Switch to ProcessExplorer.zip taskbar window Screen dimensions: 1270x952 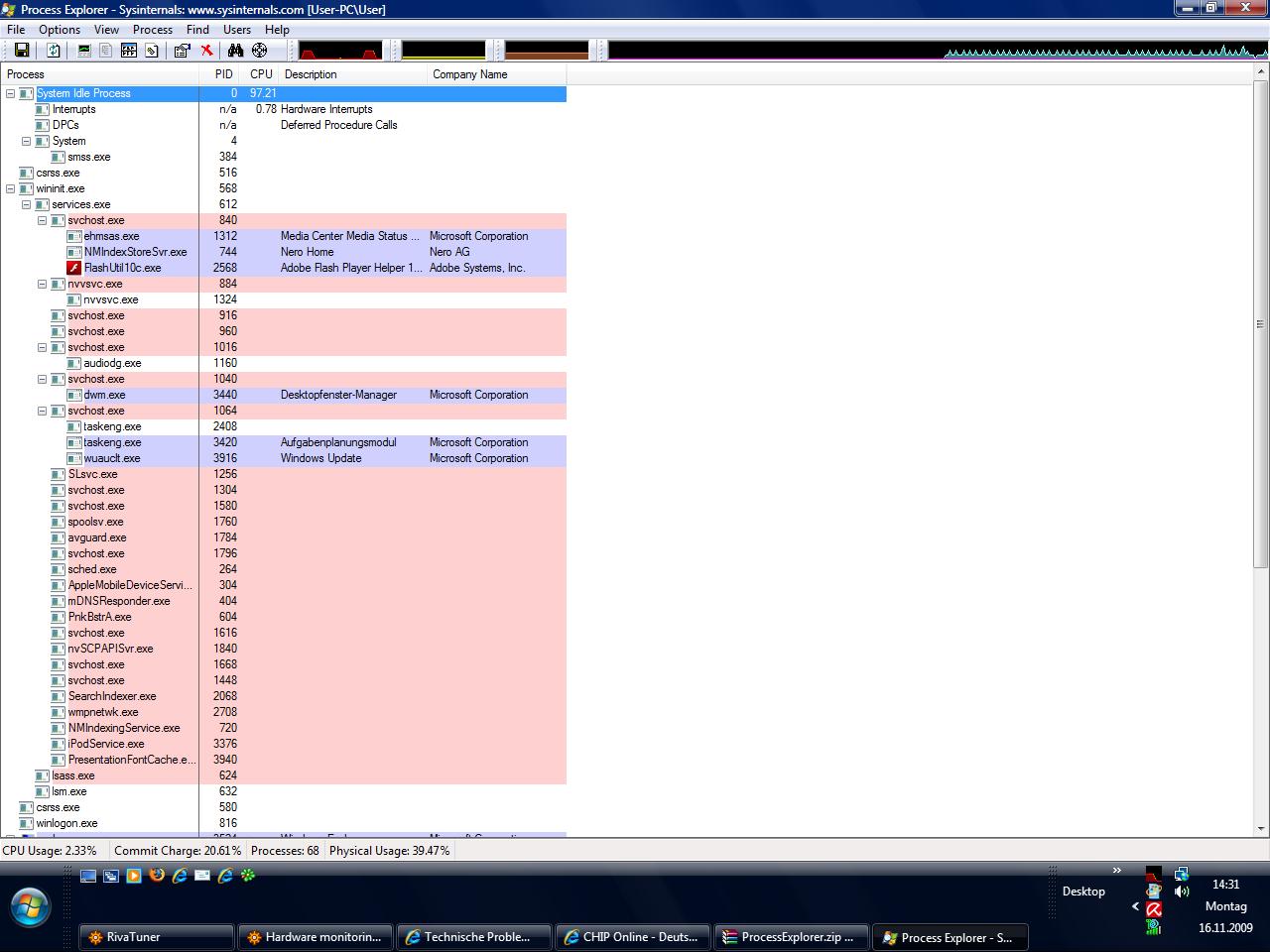(x=792, y=937)
